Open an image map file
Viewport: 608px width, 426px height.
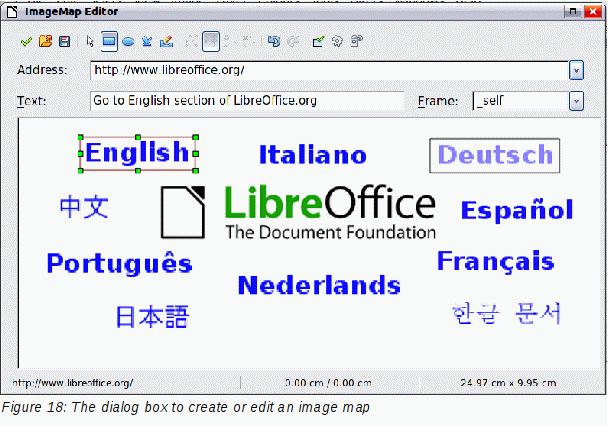coord(45,41)
